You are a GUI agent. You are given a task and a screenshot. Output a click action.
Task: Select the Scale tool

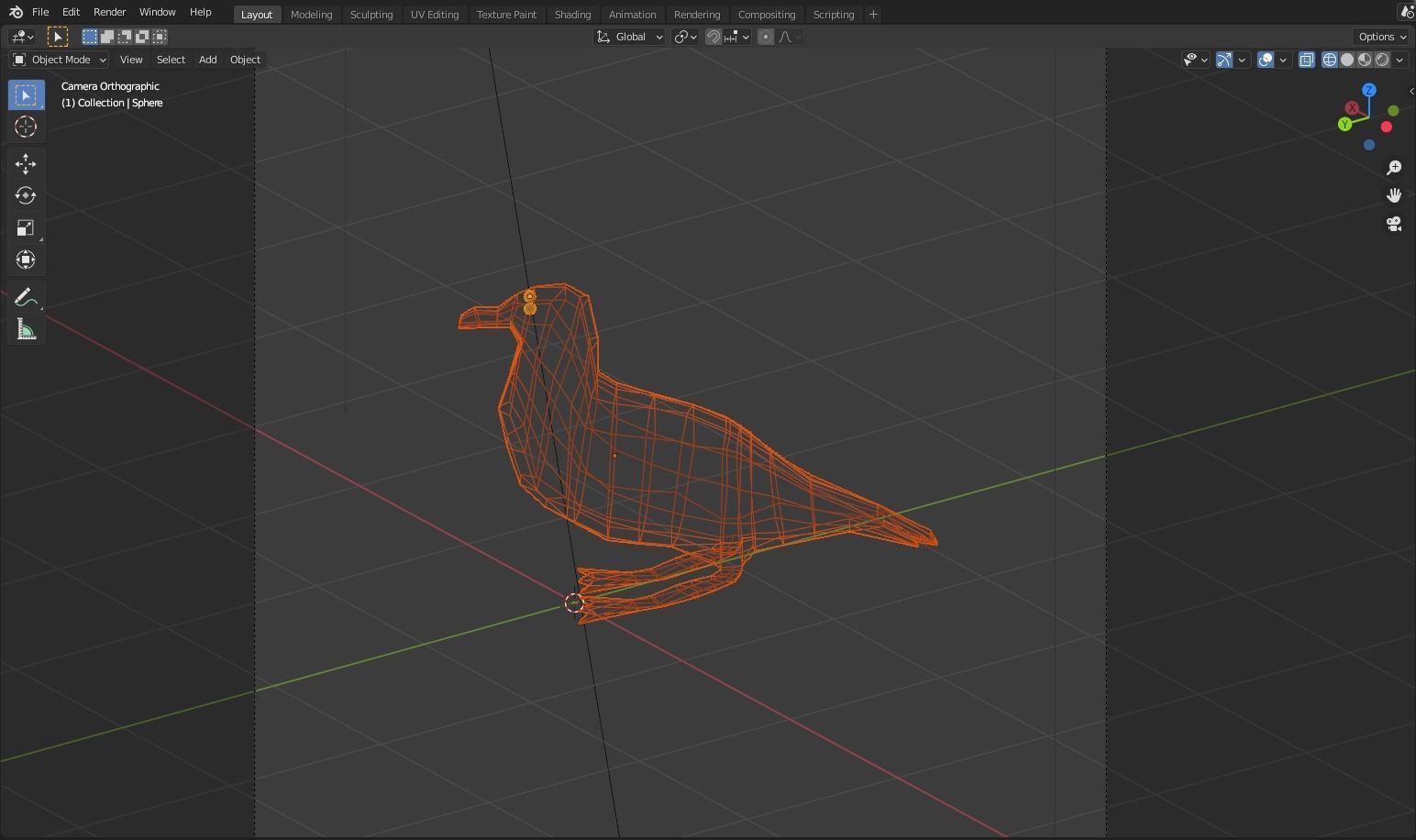click(x=26, y=227)
